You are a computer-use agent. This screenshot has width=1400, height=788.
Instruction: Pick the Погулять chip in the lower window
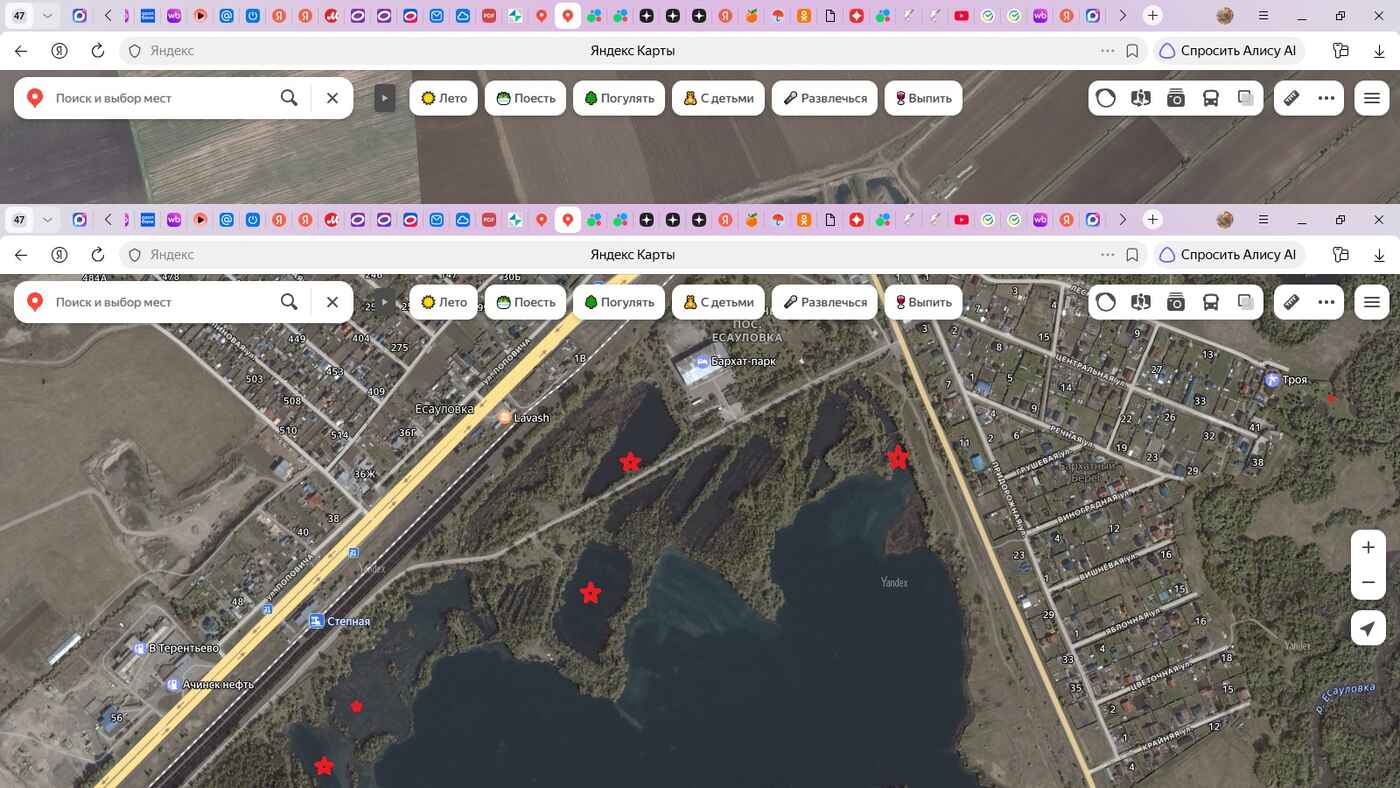click(x=619, y=302)
